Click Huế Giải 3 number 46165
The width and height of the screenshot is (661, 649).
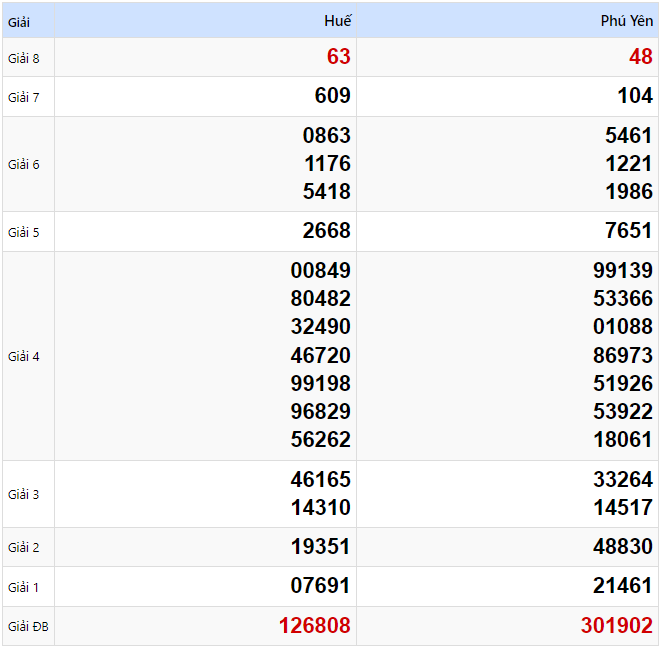click(321, 480)
